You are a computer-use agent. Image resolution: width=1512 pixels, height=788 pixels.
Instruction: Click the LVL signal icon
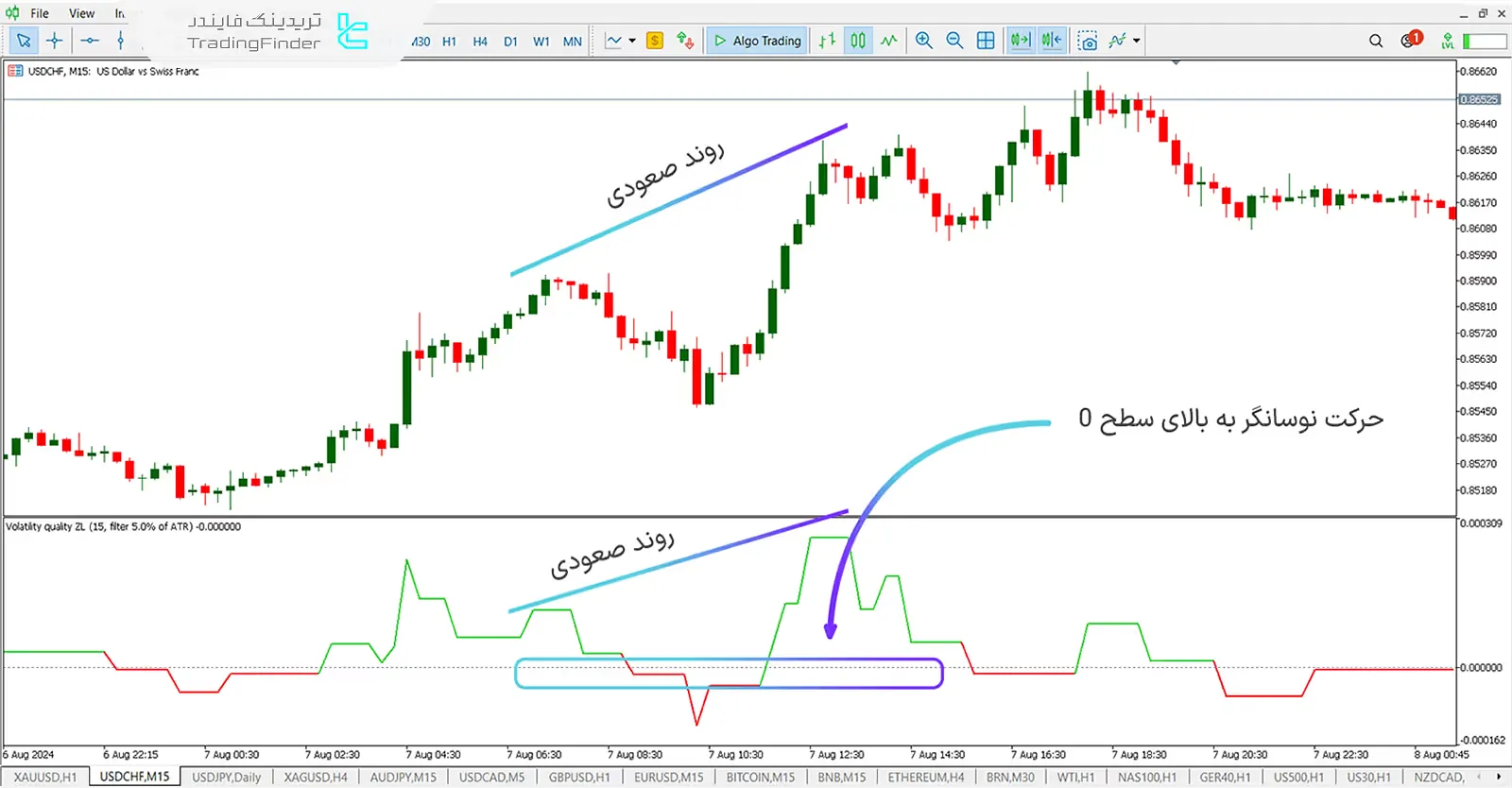(1447, 41)
